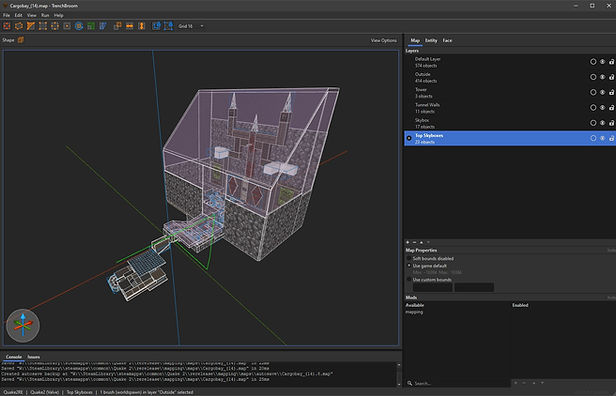Remove layer with minus button
616x396 pixels.
pyautogui.click(x=414, y=242)
